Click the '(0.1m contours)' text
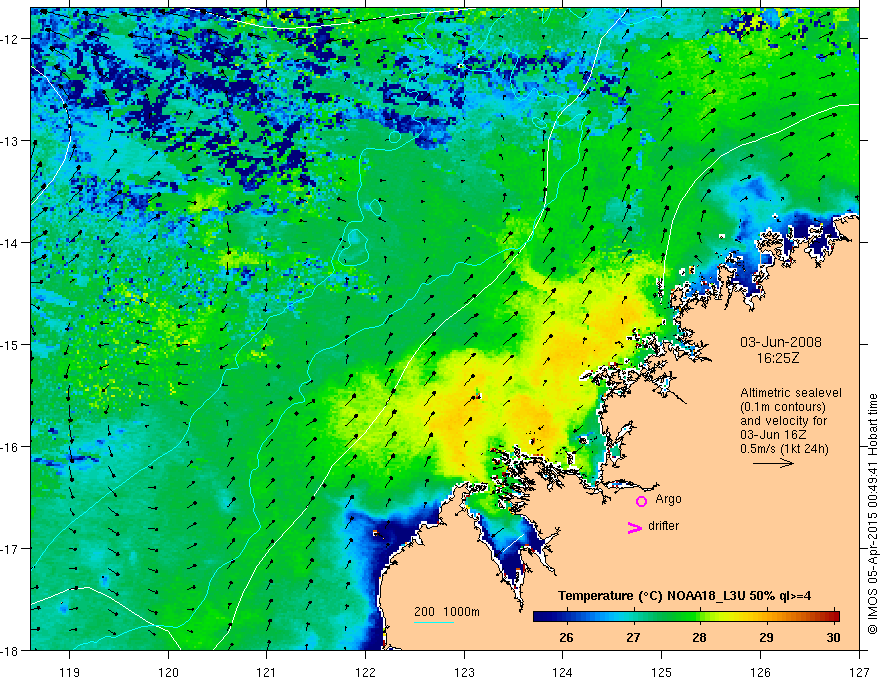 point(783,407)
